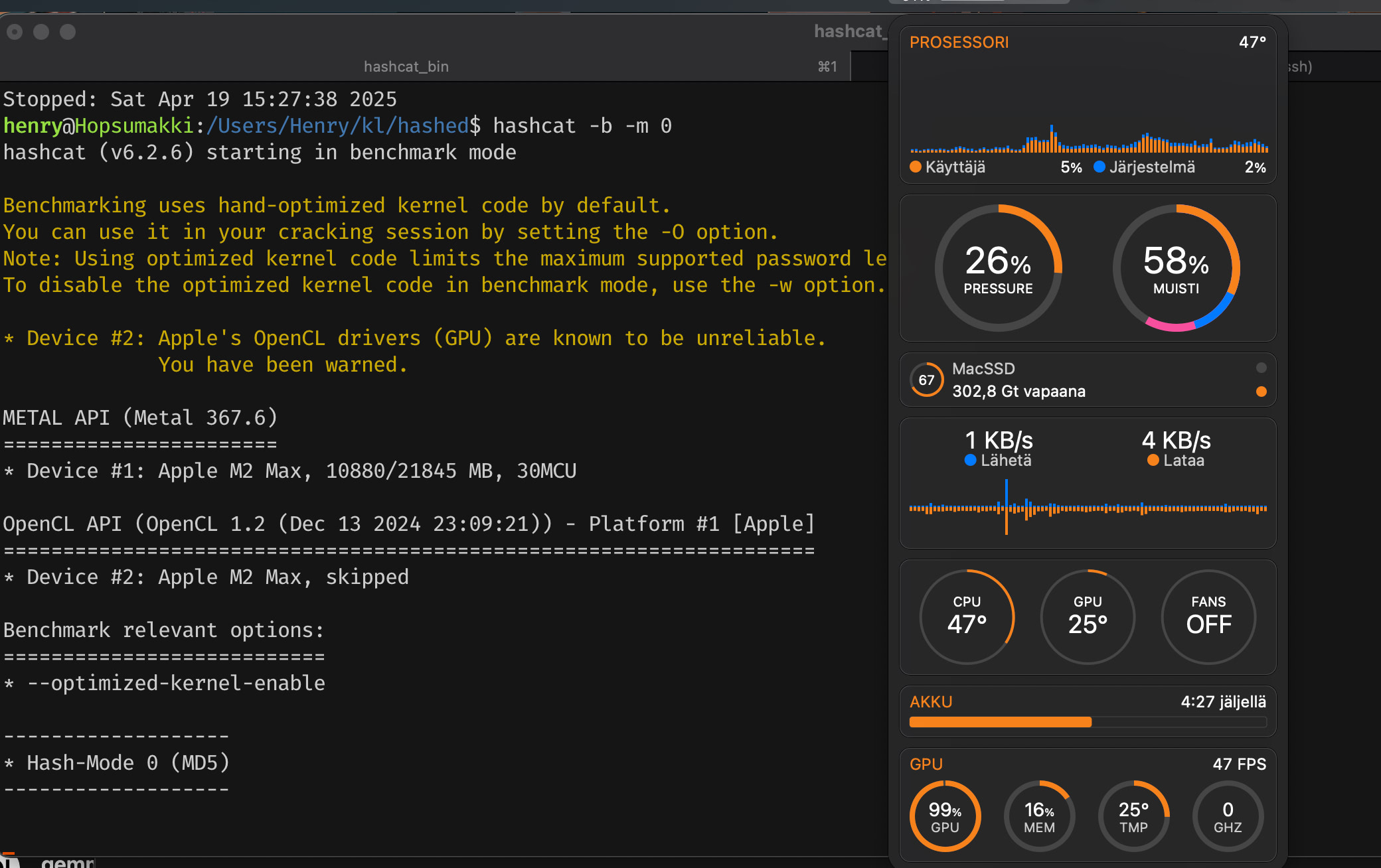Screen dimensions: 1381x868
Task: Open the FANS OFF indicator
Action: tap(1208, 616)
